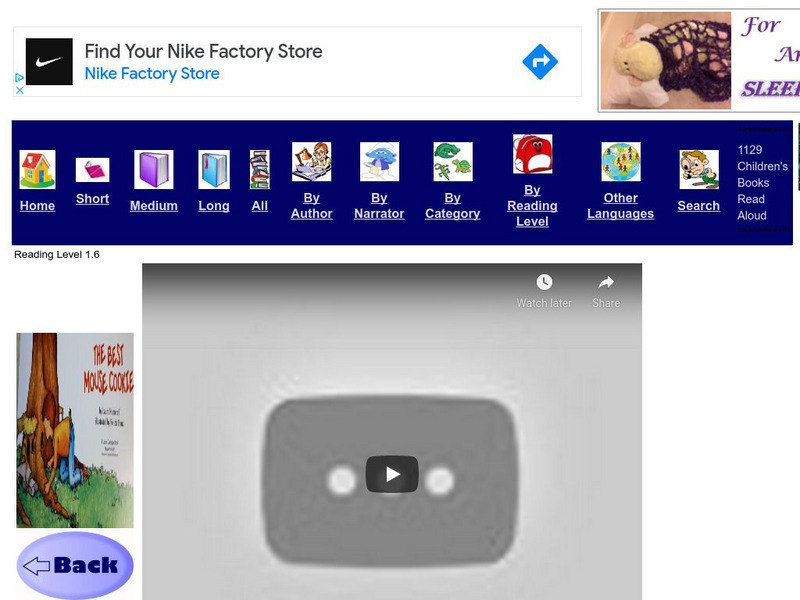Click the By Category reptiles icon
Image resolution: width=800 pixels, height=600 pixels.
click(453, 162)
